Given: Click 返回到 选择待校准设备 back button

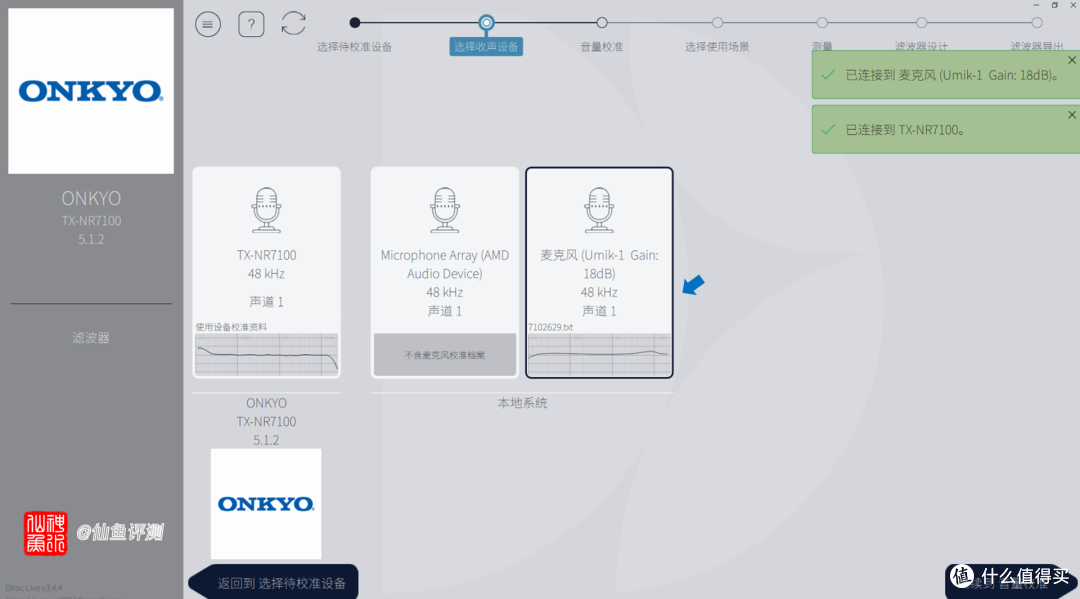Looking at the screenshot, I should point(273,582).
